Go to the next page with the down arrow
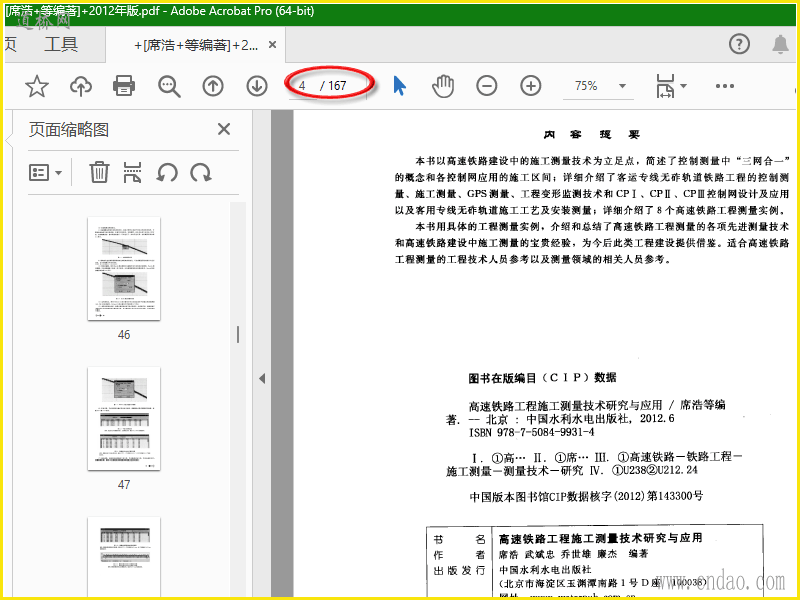 click(257, 86)
